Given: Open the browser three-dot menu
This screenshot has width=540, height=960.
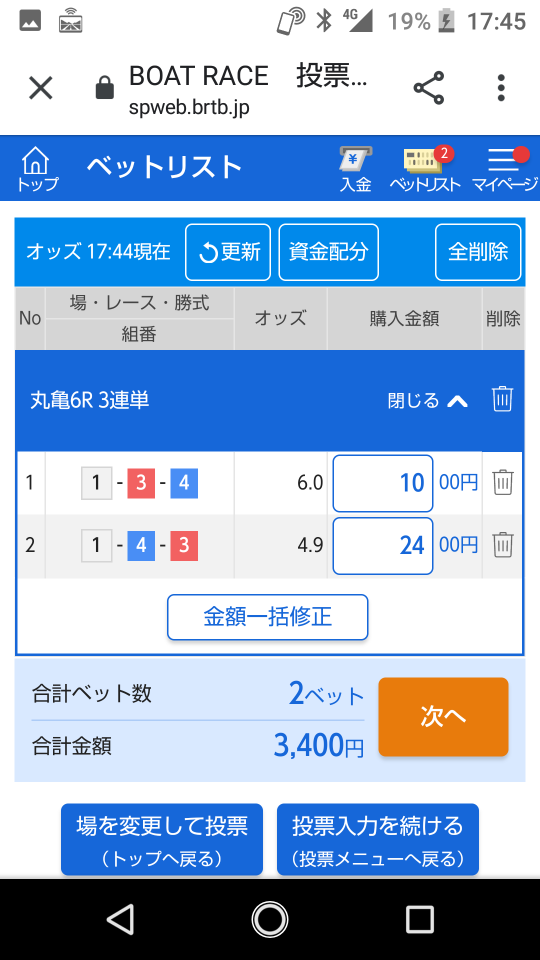Looking at the screenshot, I should pos(501,88).
